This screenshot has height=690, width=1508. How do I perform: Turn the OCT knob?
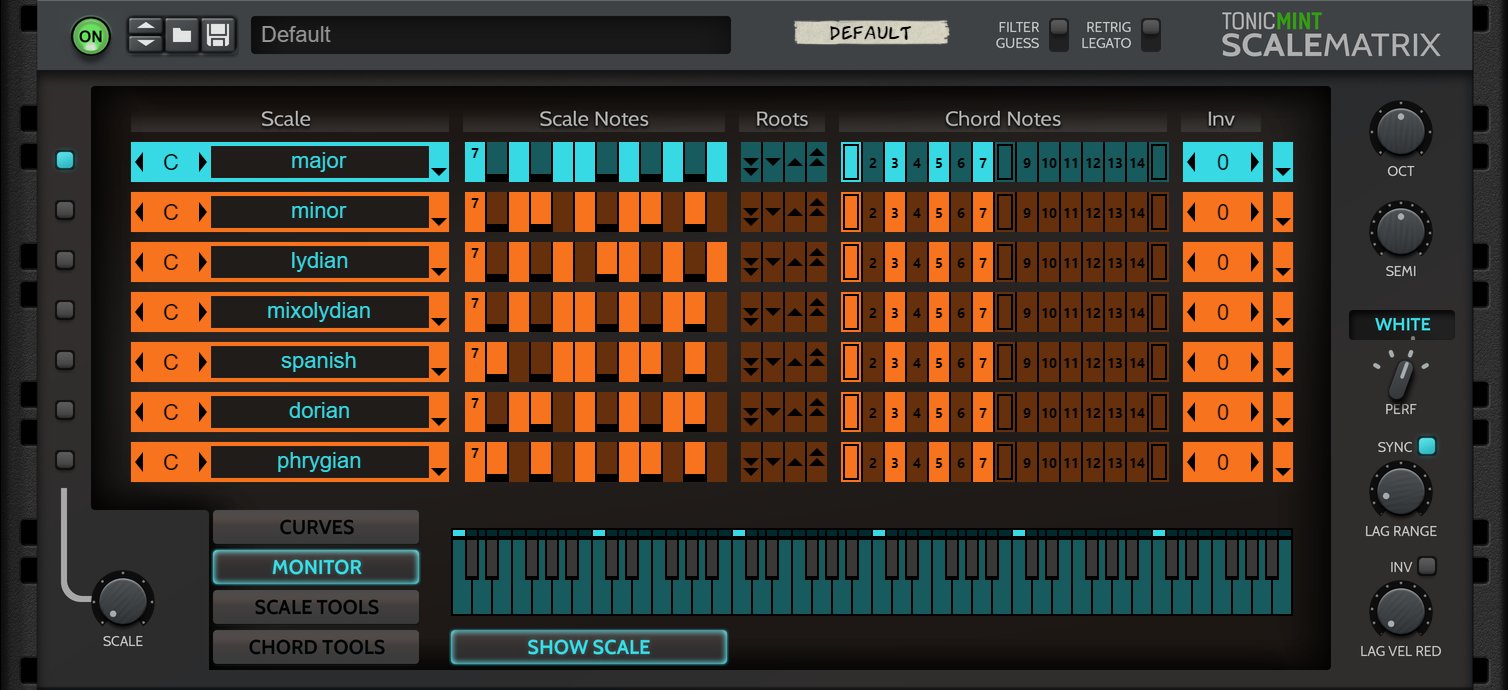(1400, 133)
